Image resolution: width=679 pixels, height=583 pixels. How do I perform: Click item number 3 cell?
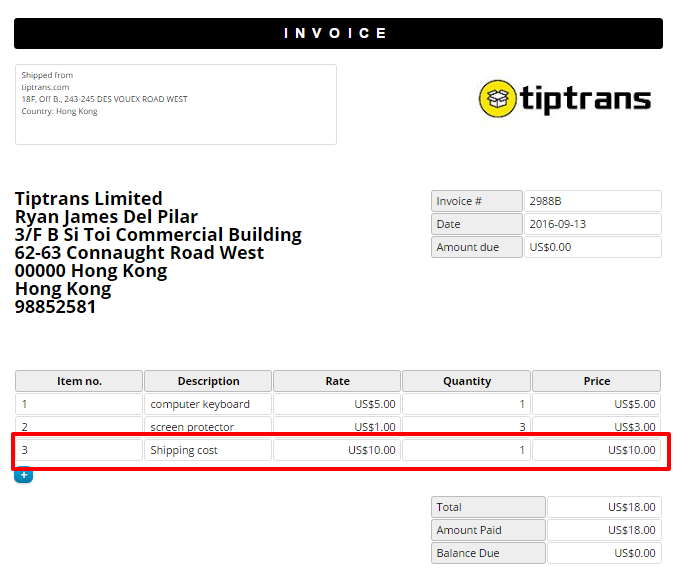(x=79, y=450)
